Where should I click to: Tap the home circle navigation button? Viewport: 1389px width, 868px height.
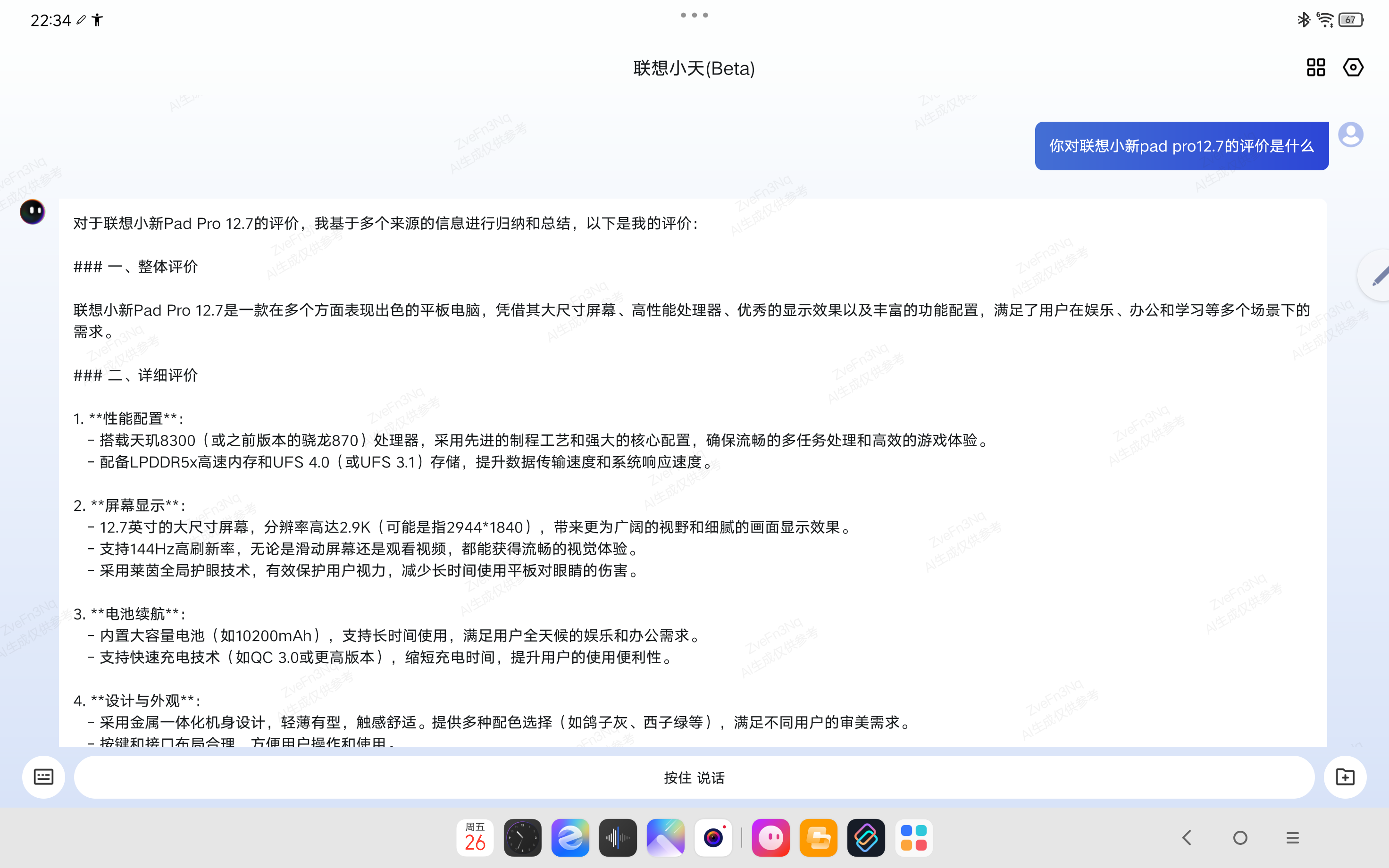[1240, 838]
